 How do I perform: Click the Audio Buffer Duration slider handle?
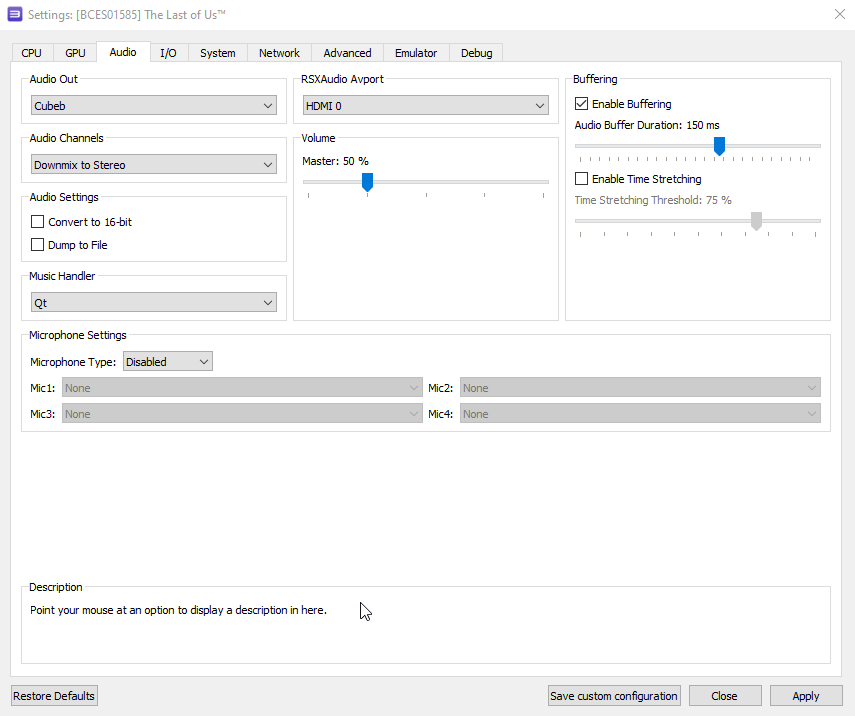(719, 146)
